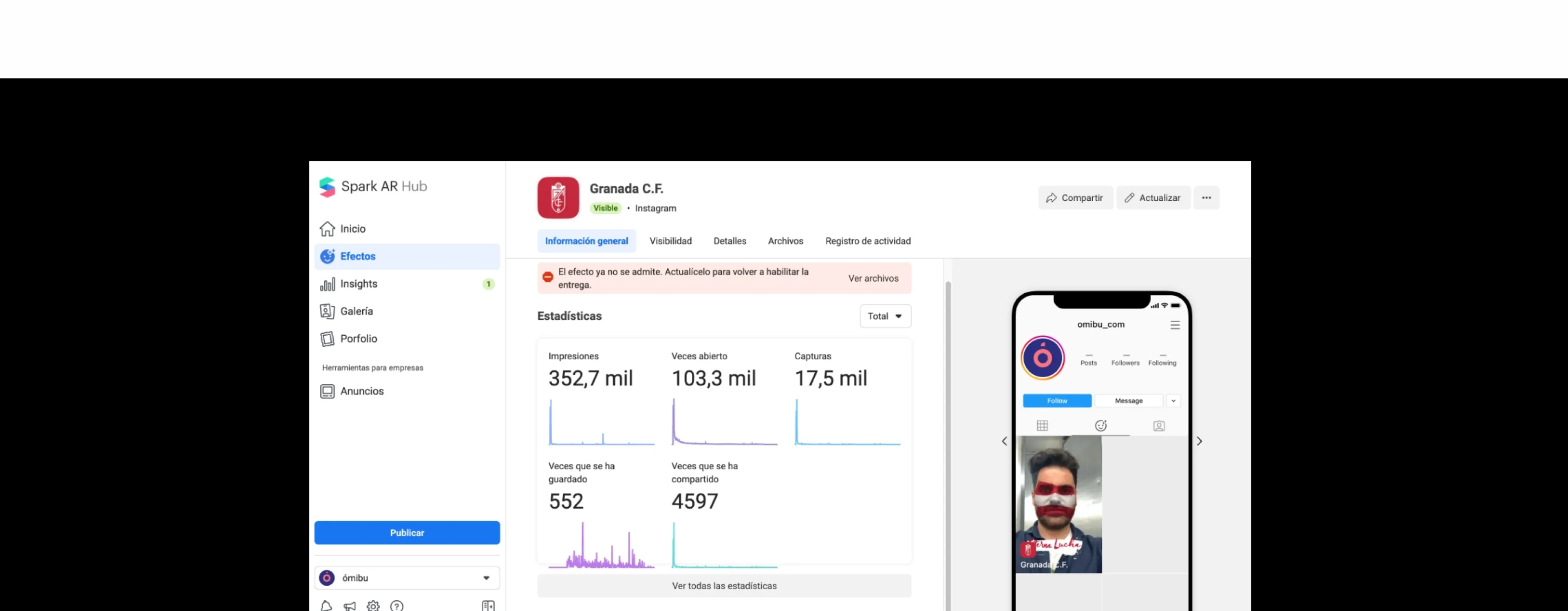This screenshot has width=1568, height=611.
Task: Click the Estadísticas heading
Action: coord(569,316)
